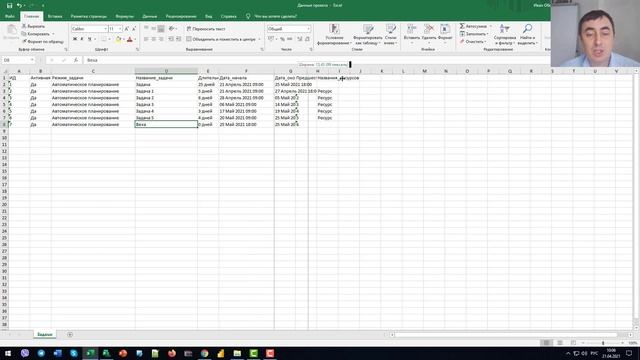This screenshot has width=640, height=360.
Task: Cut selection with the Вырезать scissors button
Action: pyautogui.click(x=33, y=26)
